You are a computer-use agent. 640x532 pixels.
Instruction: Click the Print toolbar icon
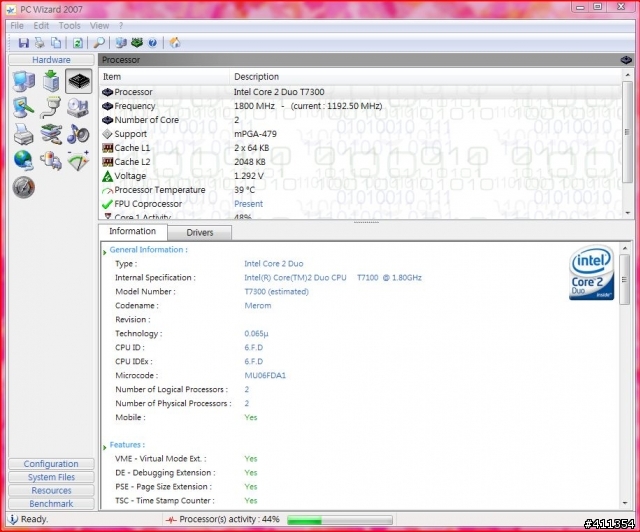pos(40,42)
